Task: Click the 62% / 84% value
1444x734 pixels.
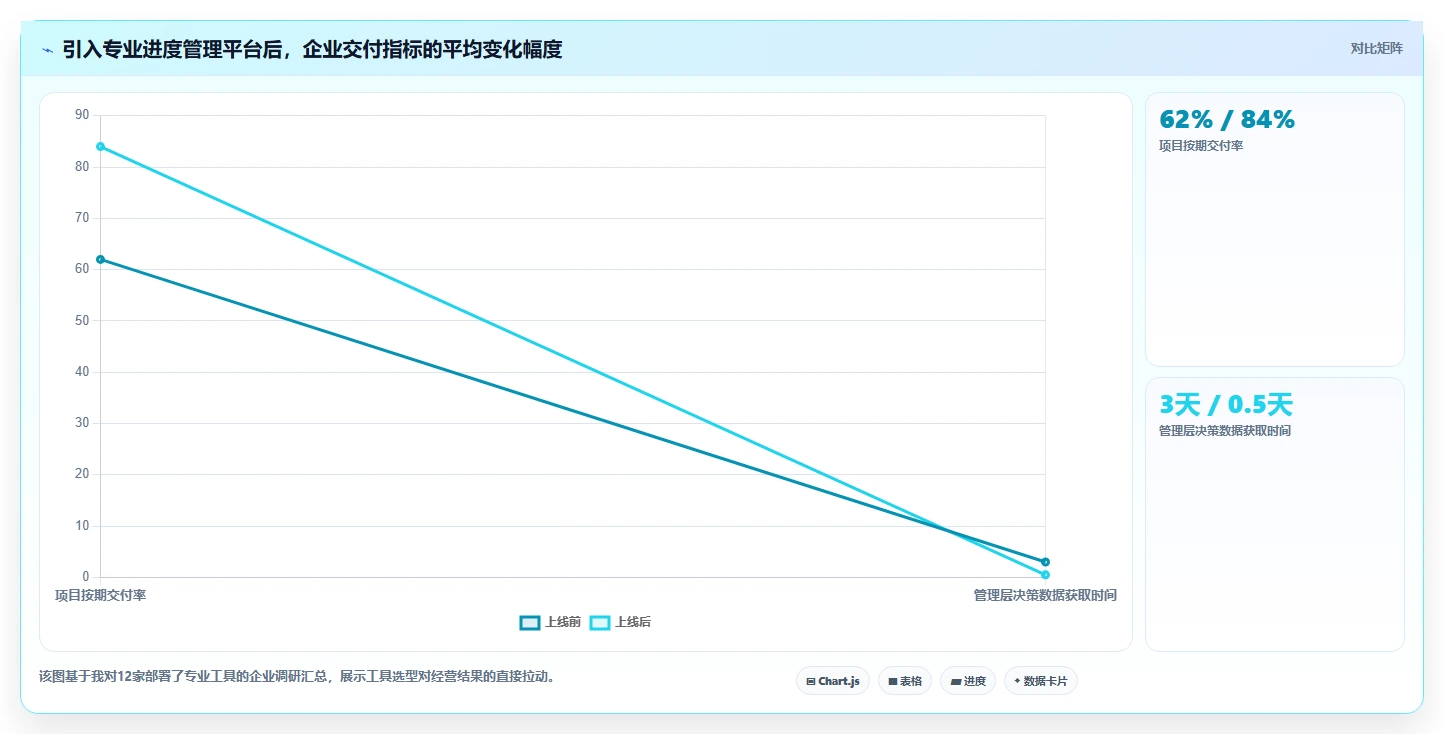Action: (1227, 119)
